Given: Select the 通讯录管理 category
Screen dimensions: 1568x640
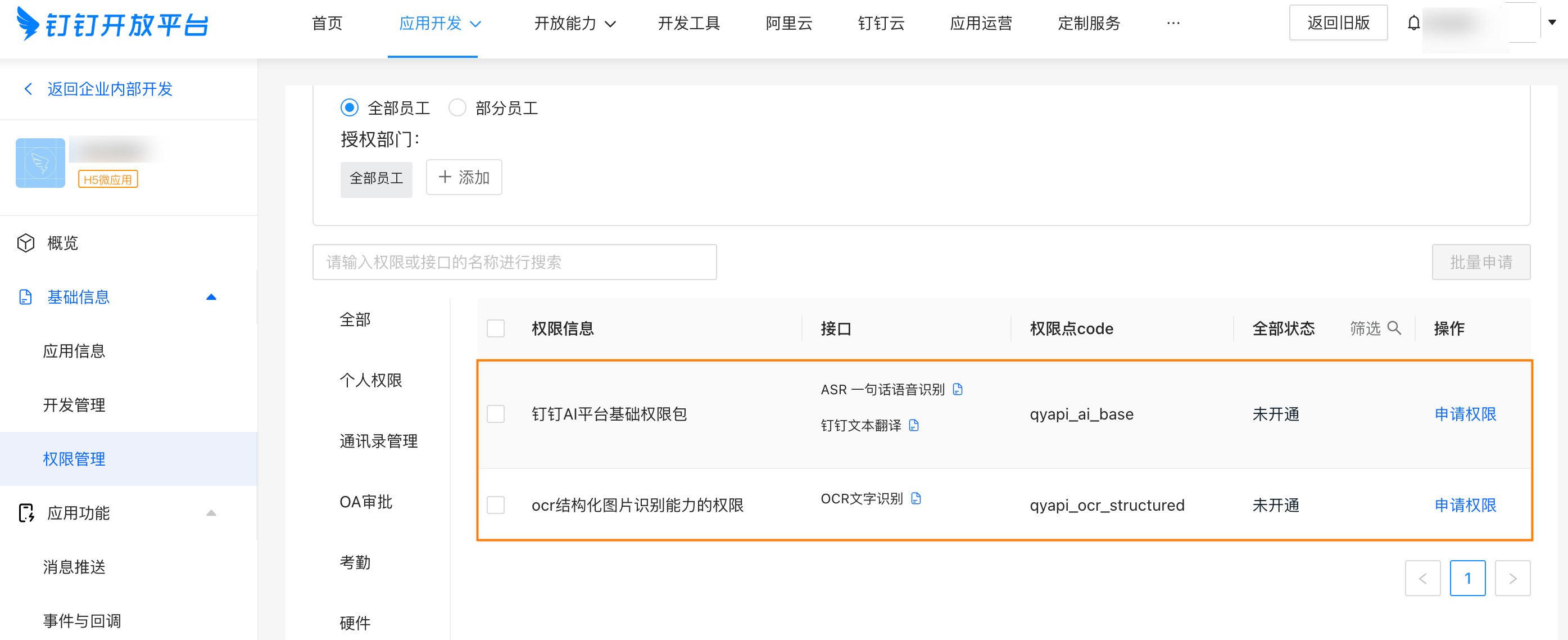Looking at the screenshot, I should click(x=379, y=441).
